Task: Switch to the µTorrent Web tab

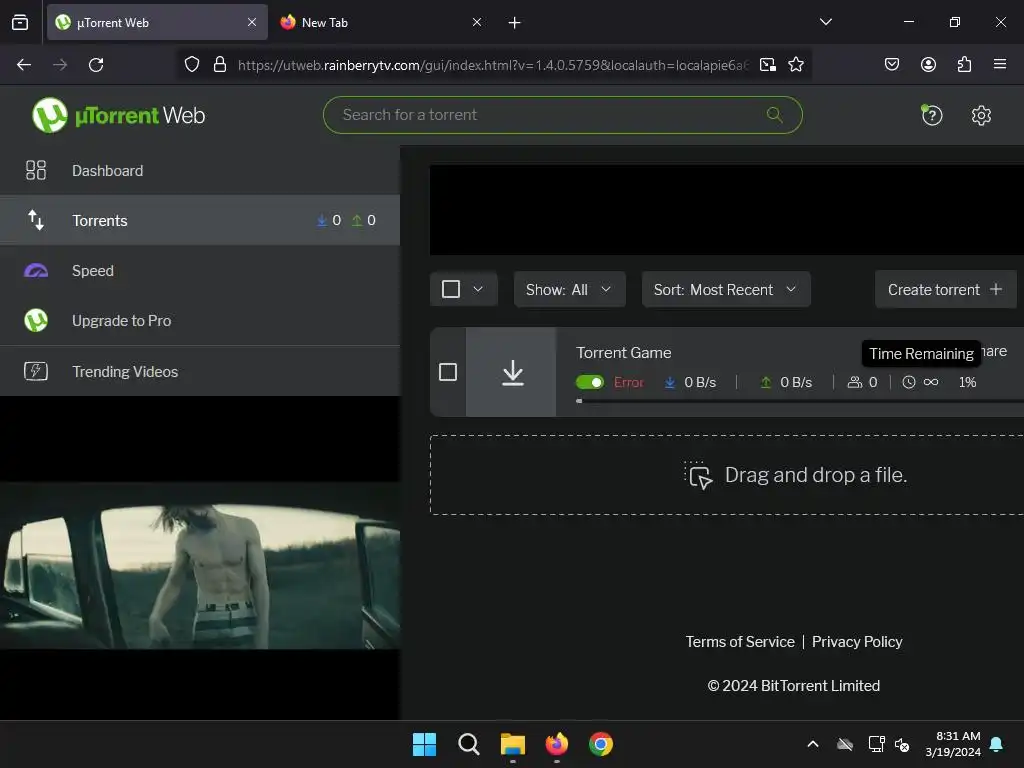Action: (157, 22)
